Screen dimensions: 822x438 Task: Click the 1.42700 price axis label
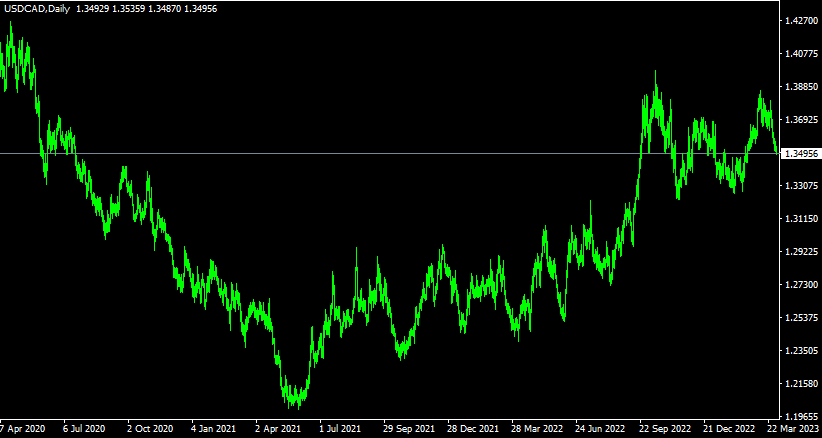click(x=800, y=21)
